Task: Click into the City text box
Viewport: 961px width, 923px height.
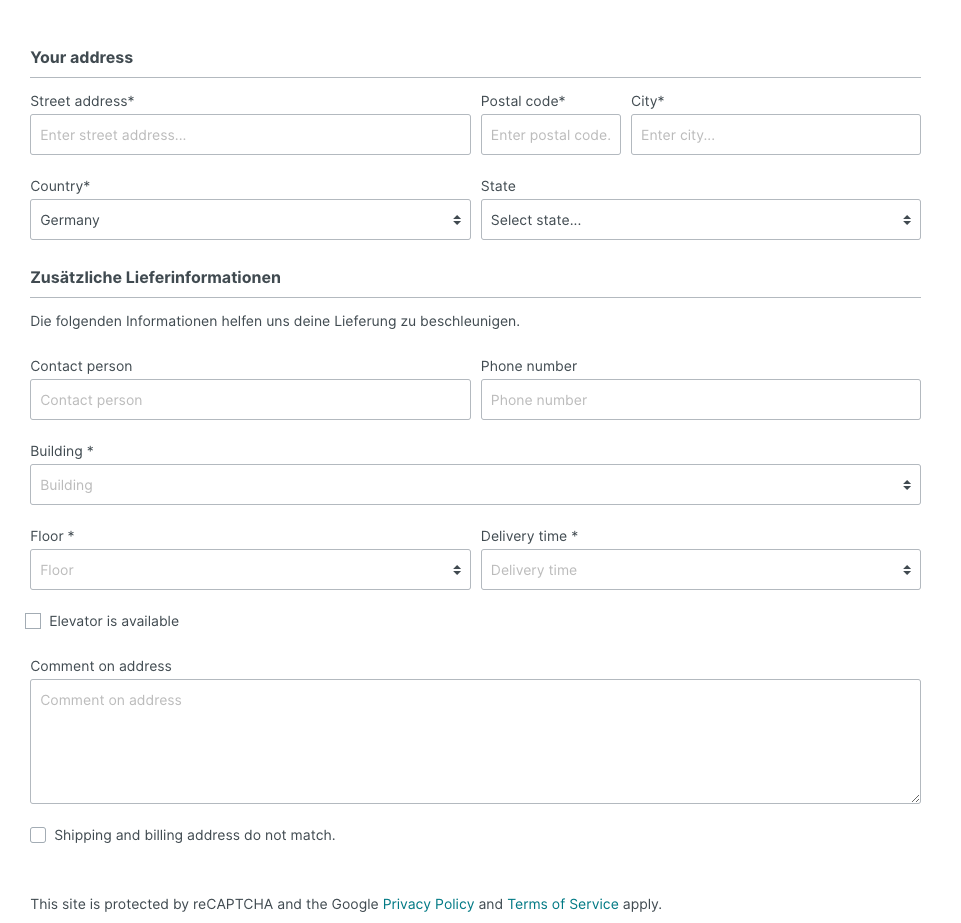Action: [775, 134]
